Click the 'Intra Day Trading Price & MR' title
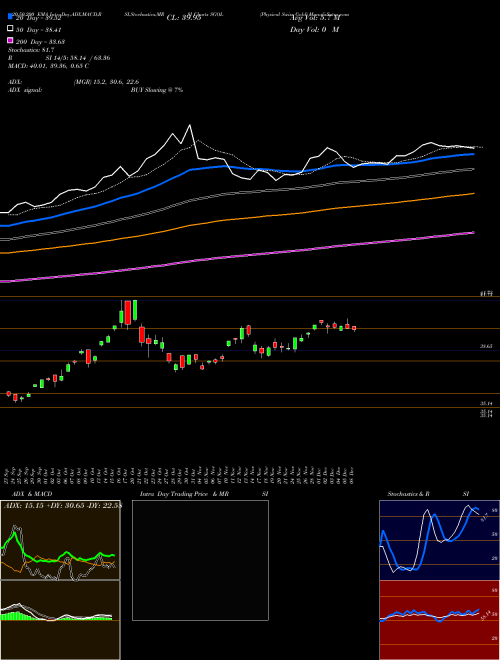The image size is (500, 660). tap(184, 494)
